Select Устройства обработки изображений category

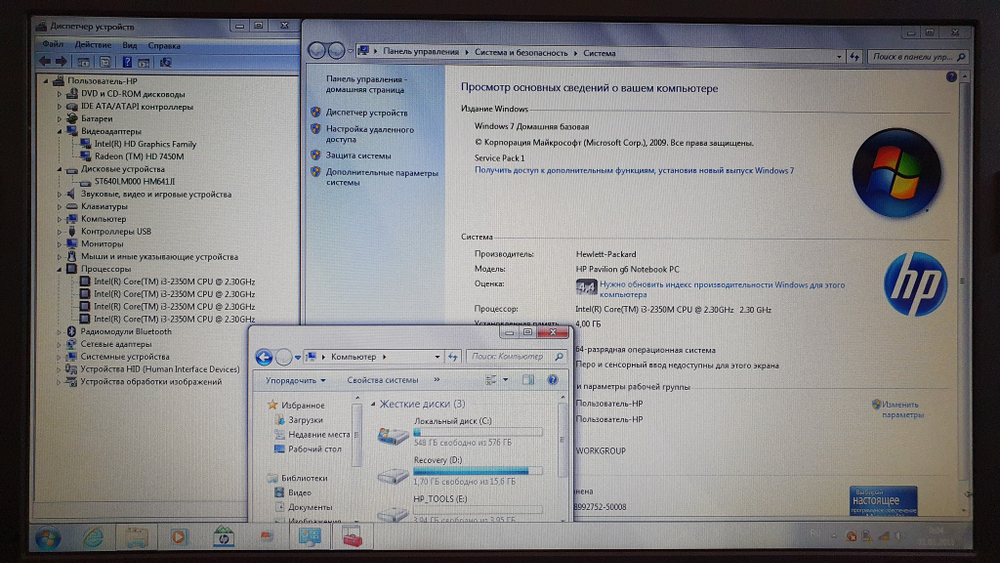[151, 382]
